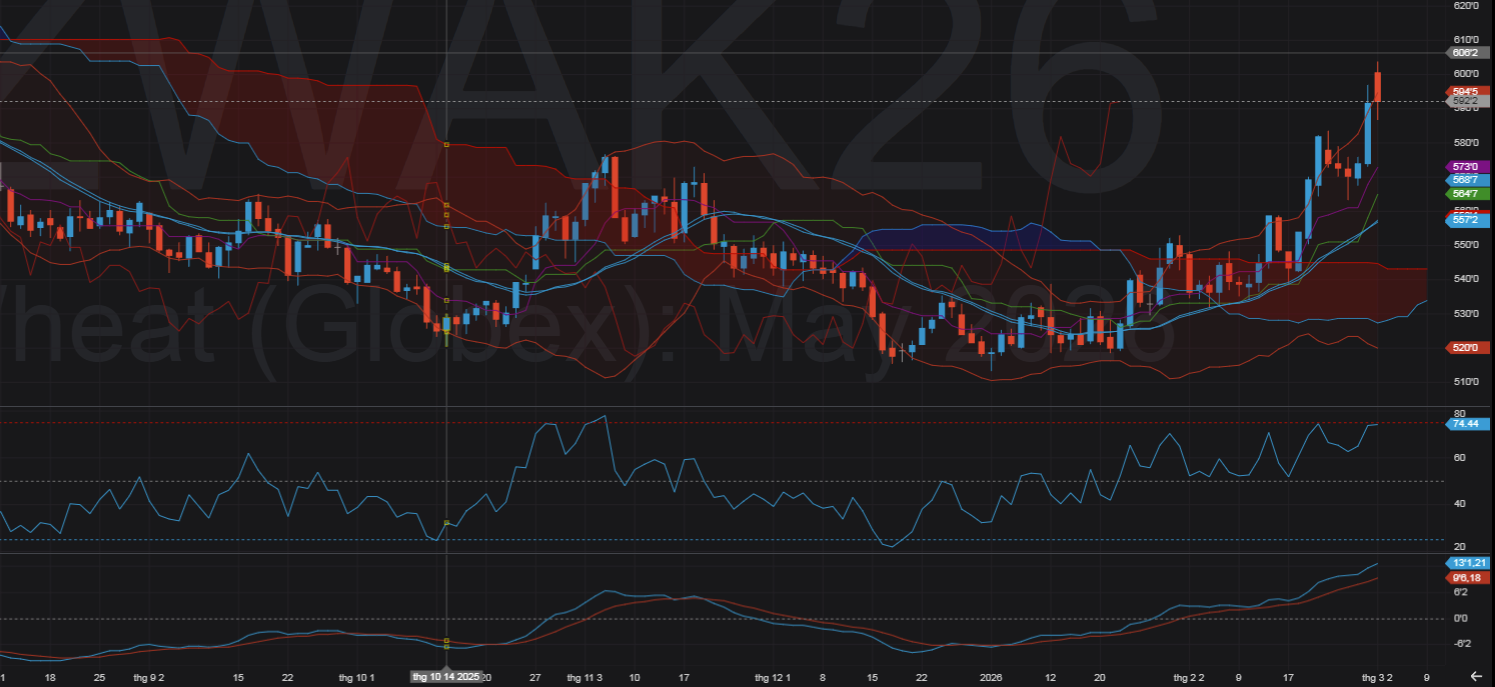Image resolution: width=1495 pixels, height=687 pixels.
Task: Select the gray 606'2 price level tag
Action: pos(1466,52)
